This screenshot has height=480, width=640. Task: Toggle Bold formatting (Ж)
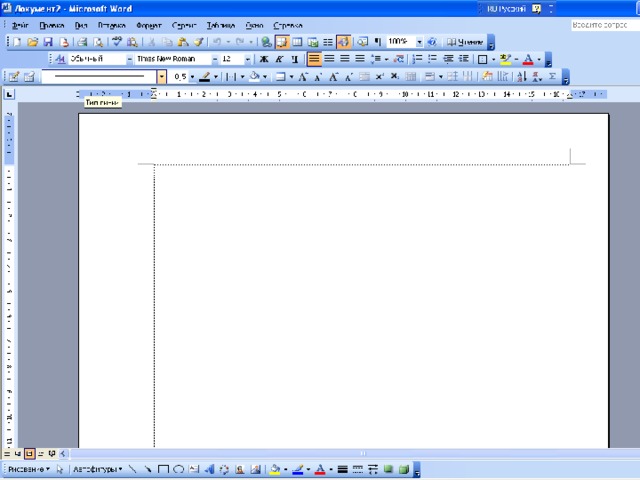coord(264,59)
